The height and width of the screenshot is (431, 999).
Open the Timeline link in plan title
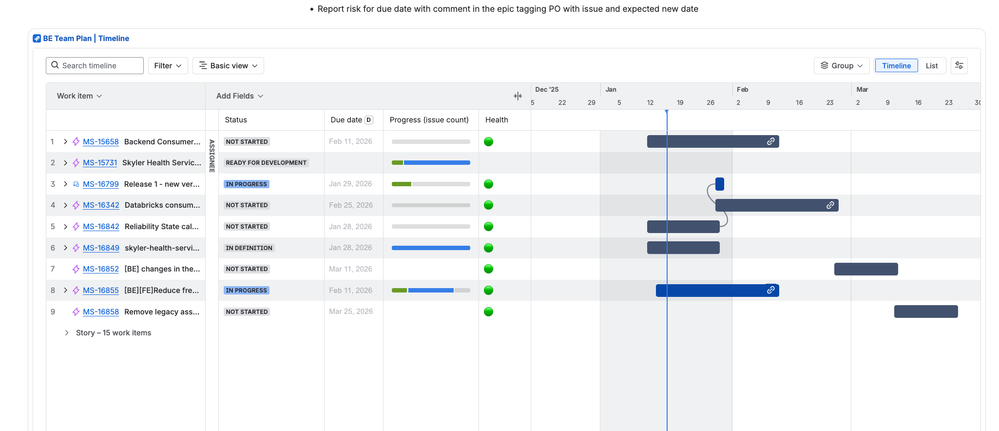coord(113,38)
